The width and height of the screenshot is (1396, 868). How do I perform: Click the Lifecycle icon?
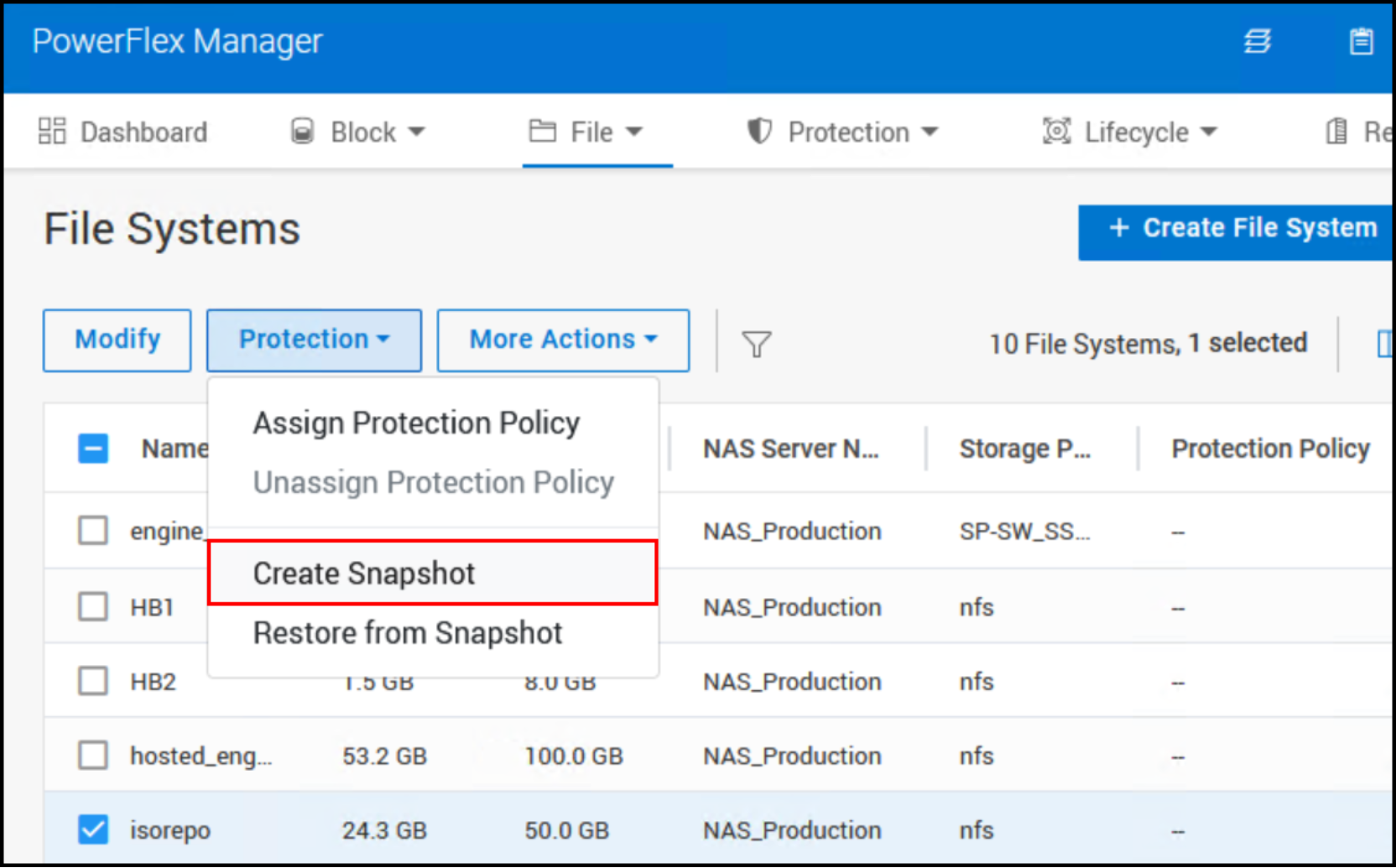tap(1056, 131)
